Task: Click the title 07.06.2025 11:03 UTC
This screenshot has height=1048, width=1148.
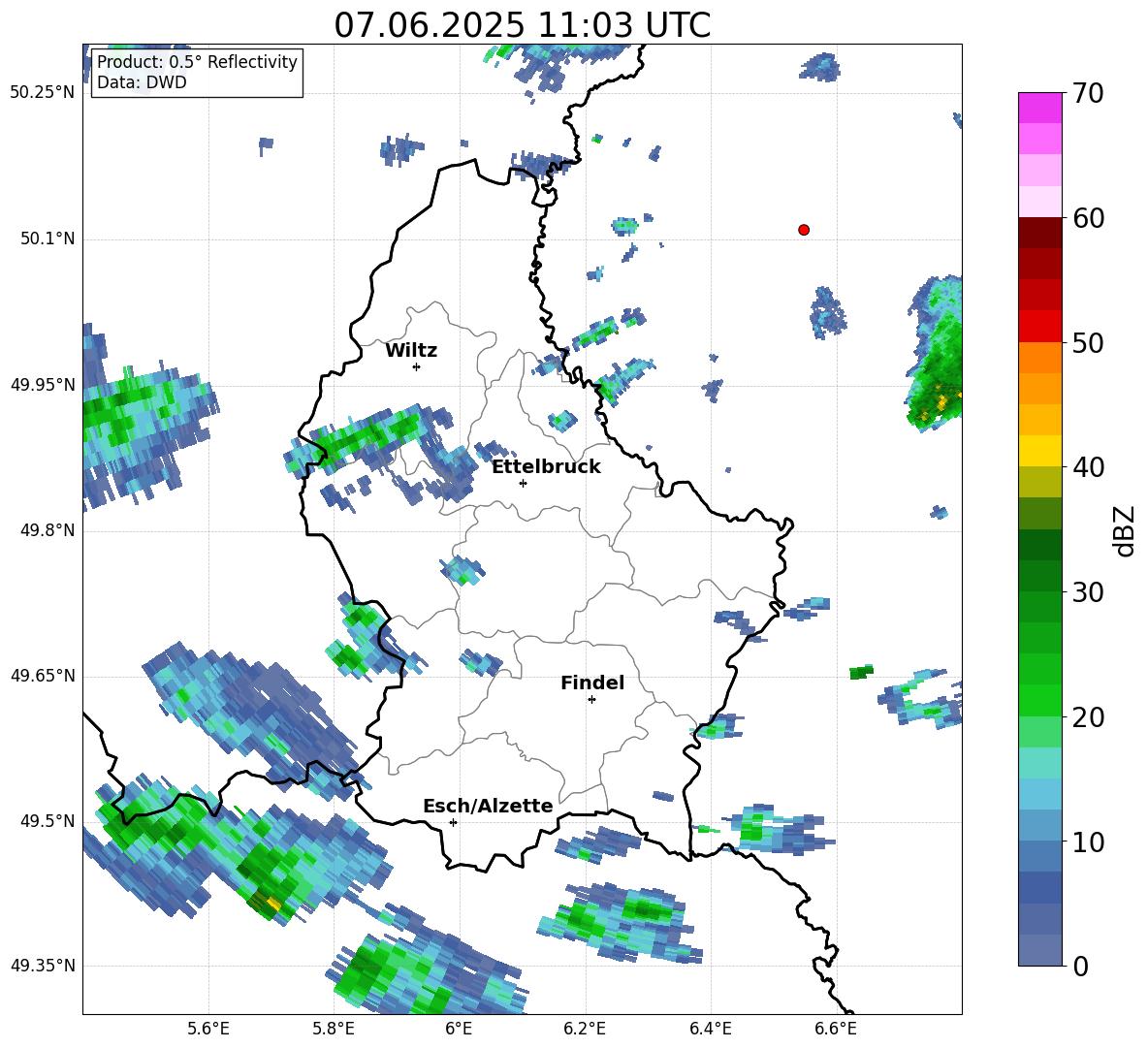Action: pos(522,25)
